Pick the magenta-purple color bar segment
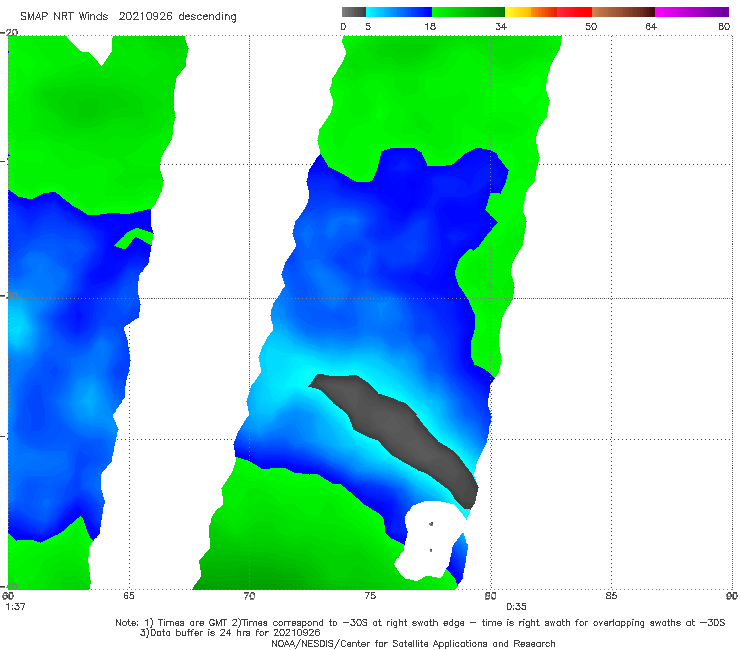 [692, 12]
